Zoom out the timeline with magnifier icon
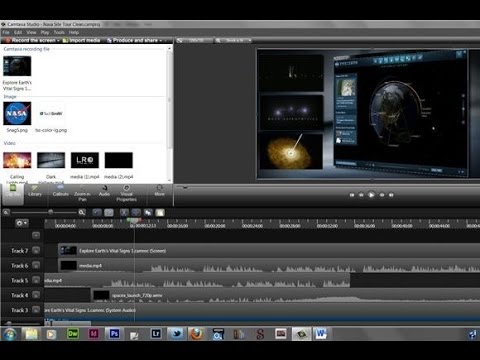 6,212
